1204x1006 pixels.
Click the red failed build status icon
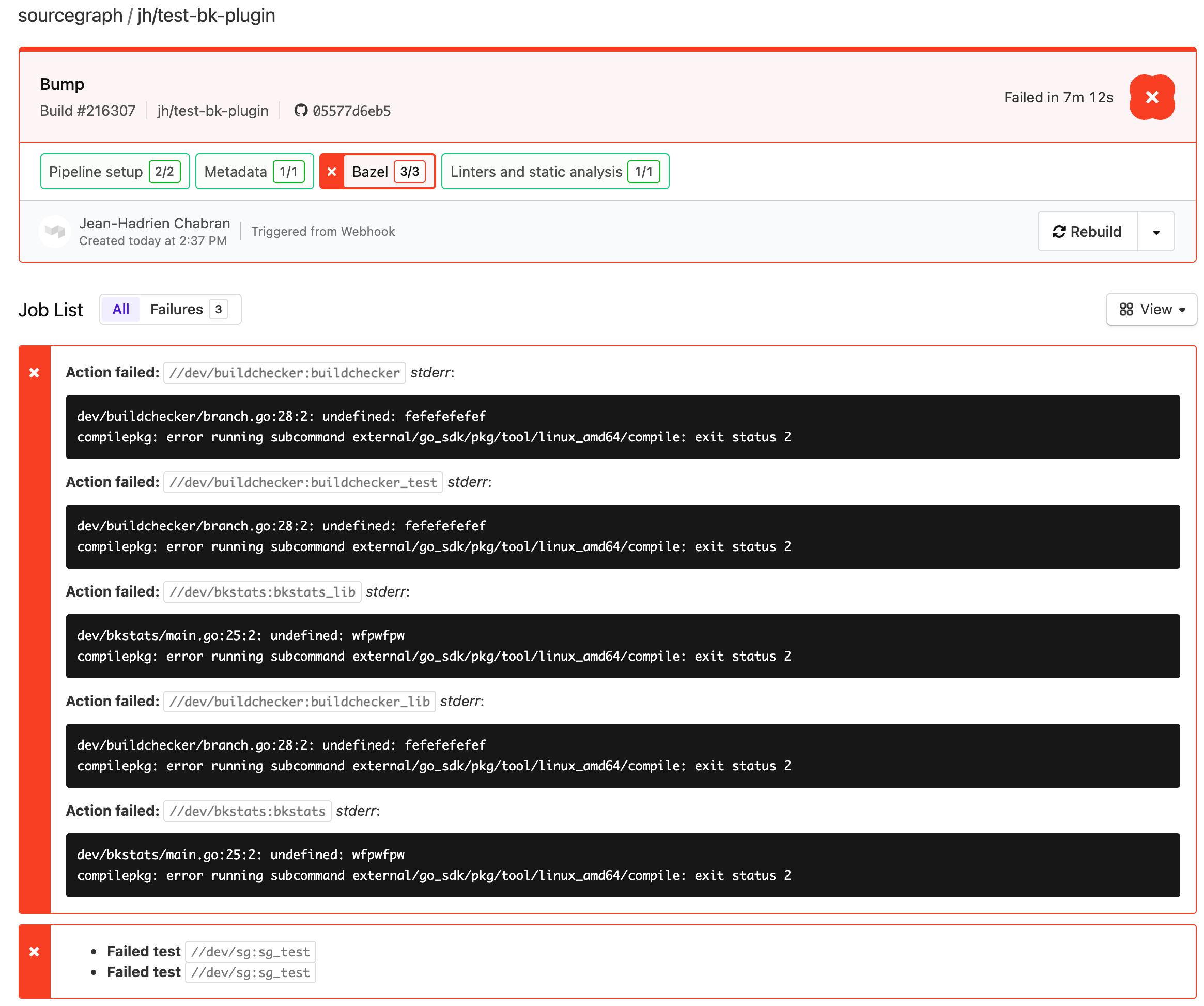[1151, 98]
